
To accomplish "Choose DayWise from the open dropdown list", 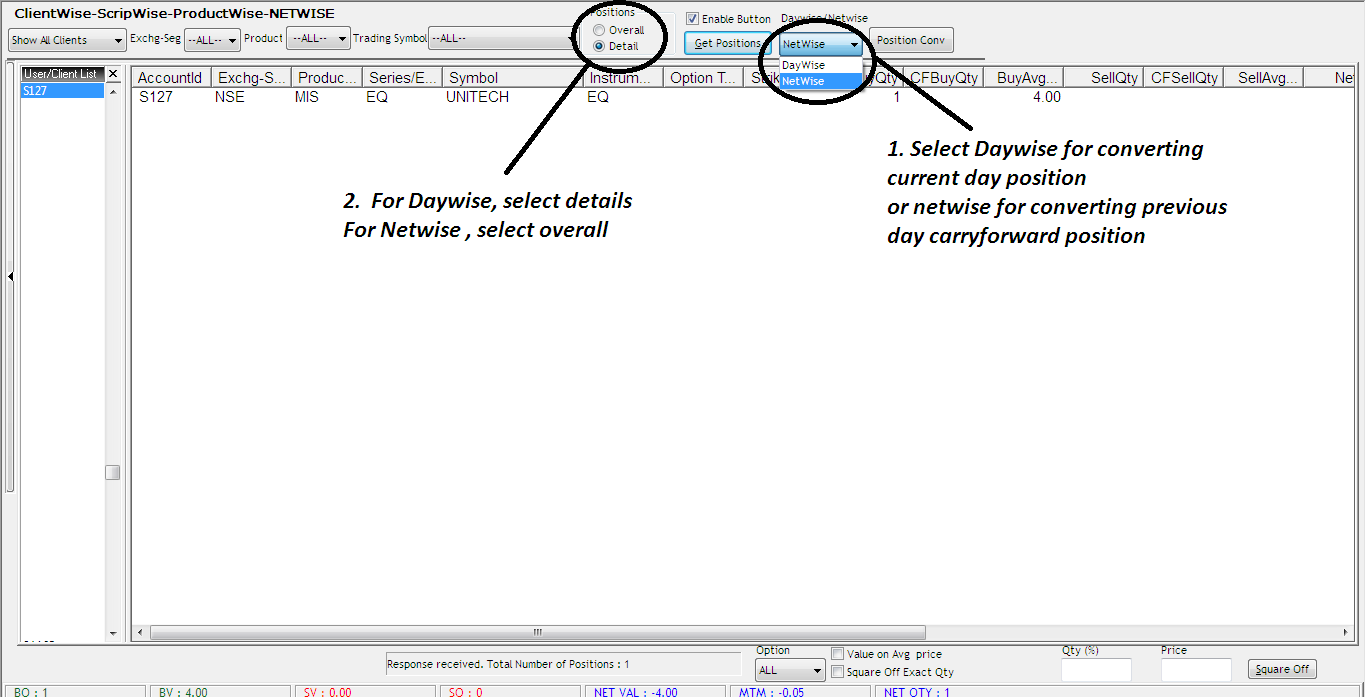I will pos(804,65).
